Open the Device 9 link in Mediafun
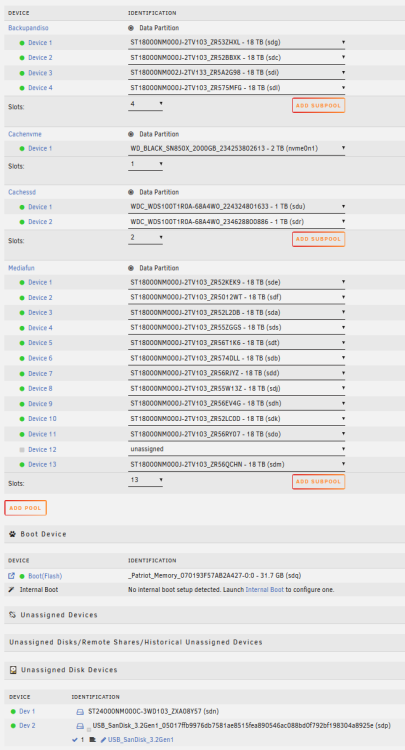 coord(40,404)
